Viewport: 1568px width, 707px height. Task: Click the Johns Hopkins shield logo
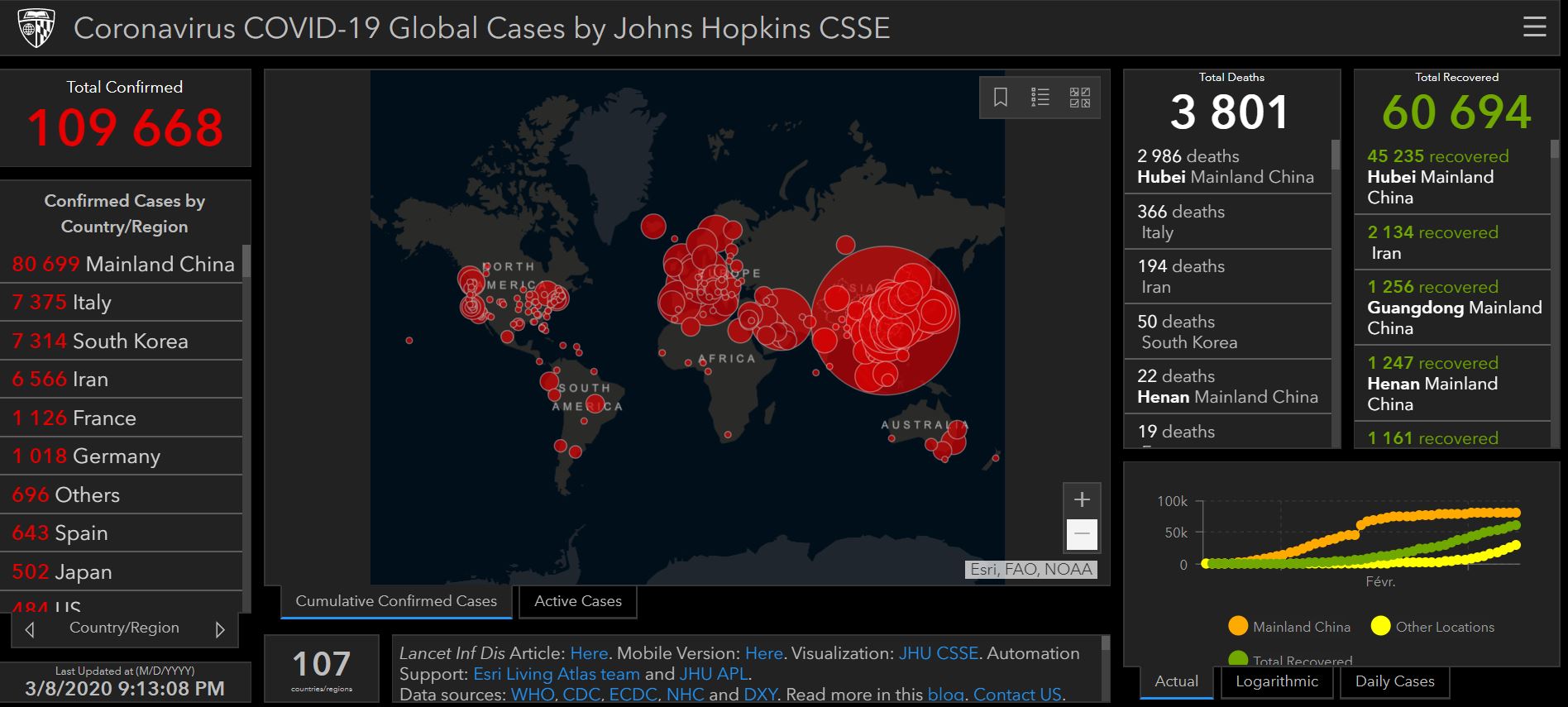[x=36, y=28]
